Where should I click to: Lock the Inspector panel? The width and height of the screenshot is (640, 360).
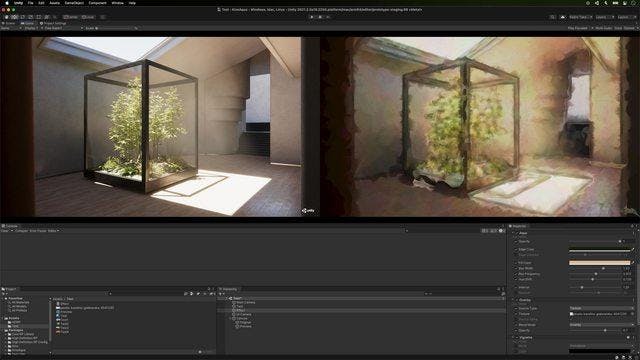point(632,226)
